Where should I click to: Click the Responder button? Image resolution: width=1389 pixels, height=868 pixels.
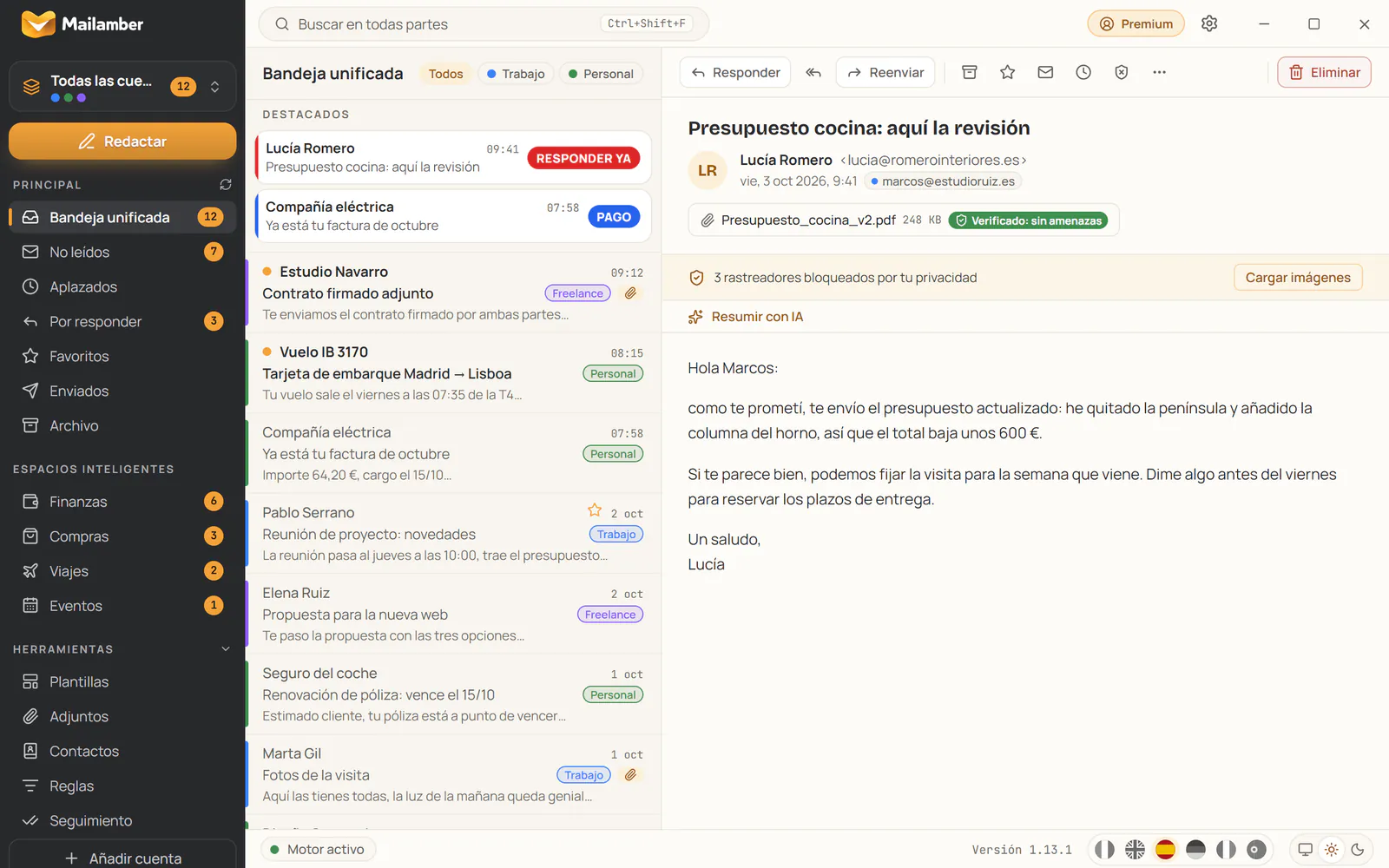pyautogui.click(x=735, y=73)
